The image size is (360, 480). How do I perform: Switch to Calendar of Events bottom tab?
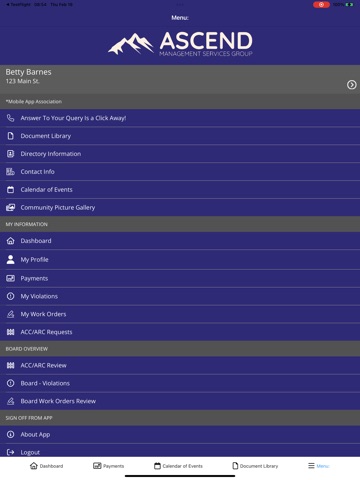tap(178, 466)
